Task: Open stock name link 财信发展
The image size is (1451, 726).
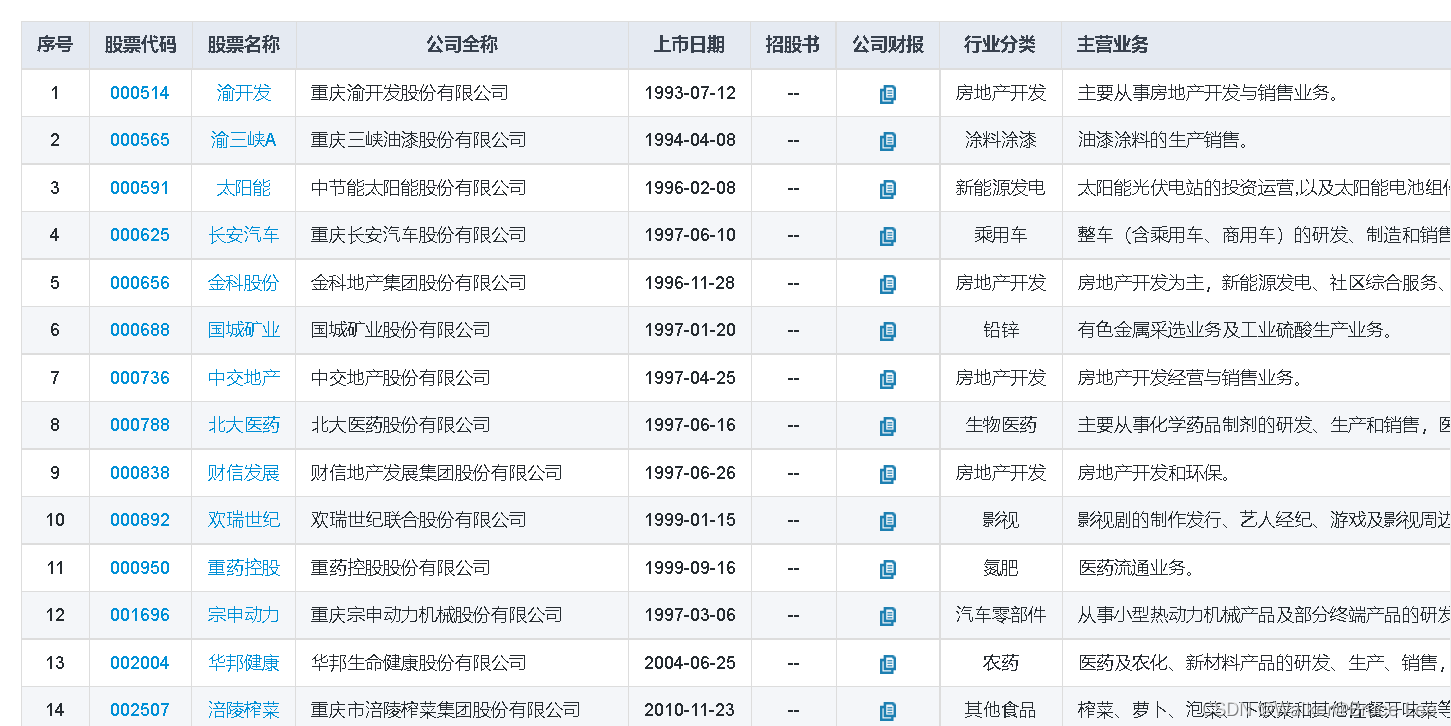Action: click(x=244, y=473)
